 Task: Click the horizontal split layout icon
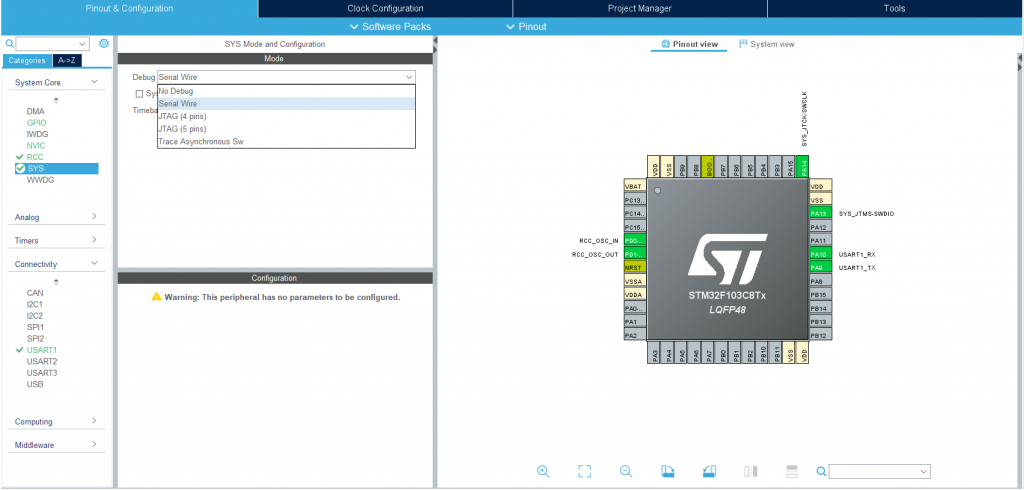click(x=792, y=471)
